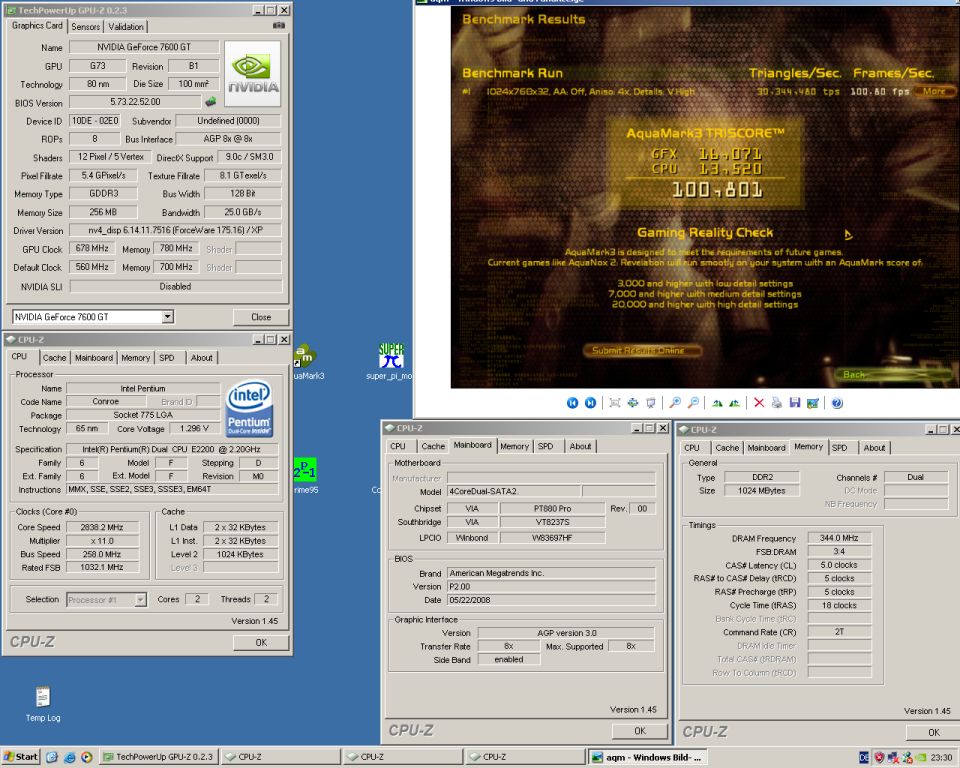The width and height of the screenshot is (960, 768).
Task: Click the Driver Version field in GPU-Z
Action: (175, 230)
